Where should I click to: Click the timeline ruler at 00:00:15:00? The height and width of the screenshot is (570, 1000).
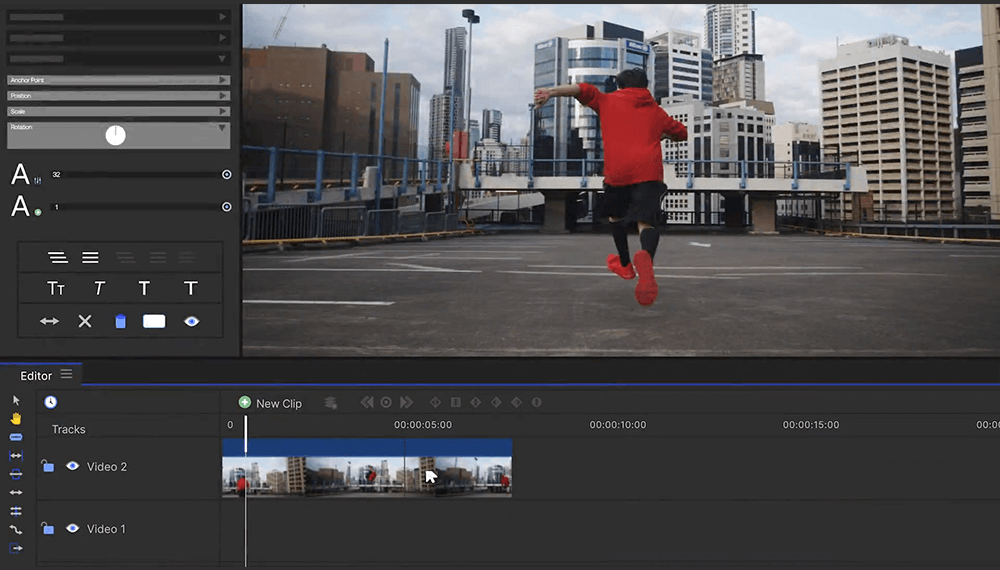(811, 425)
